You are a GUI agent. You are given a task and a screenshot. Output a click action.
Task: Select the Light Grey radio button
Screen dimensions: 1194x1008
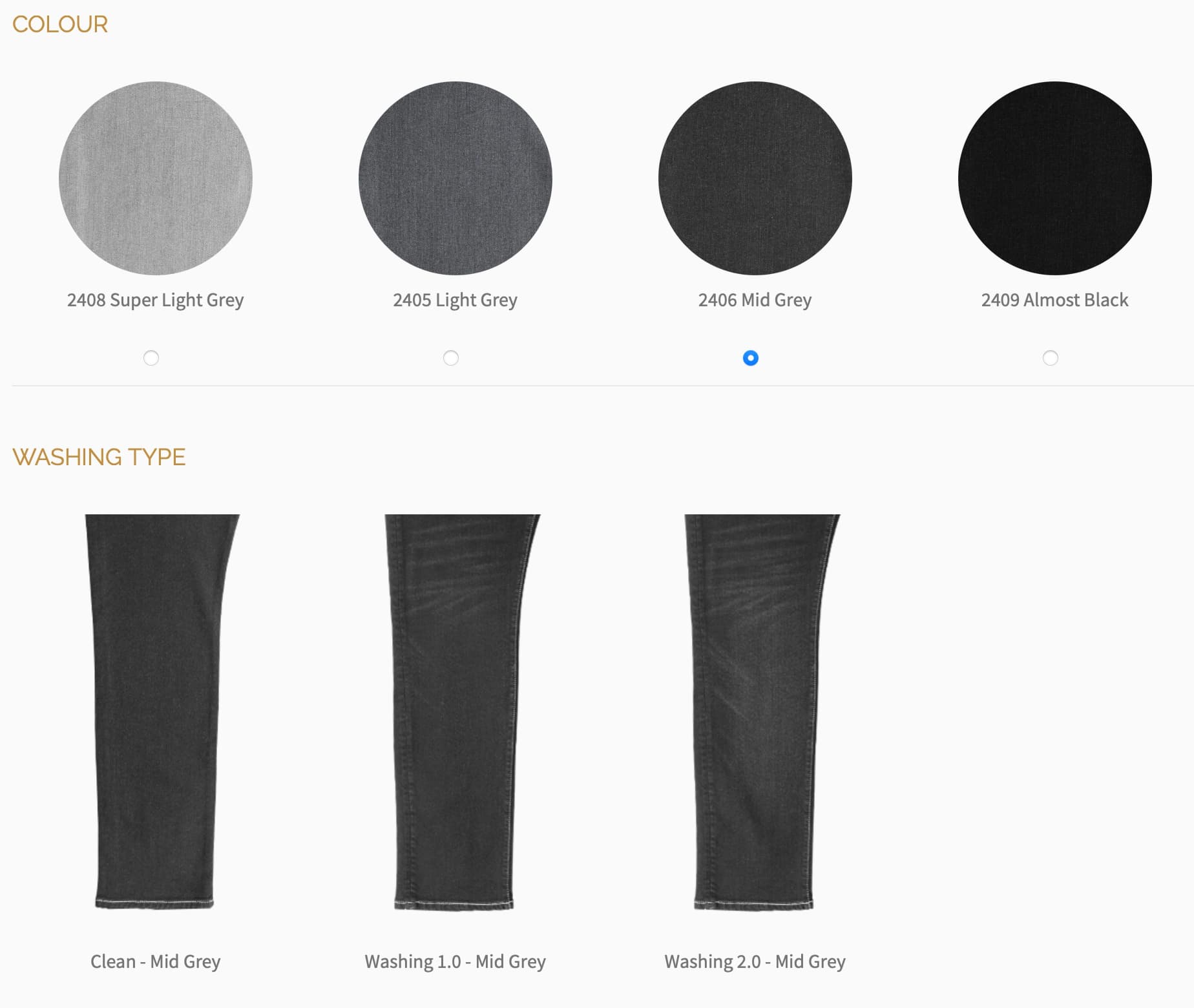click(x=451, y=358)
